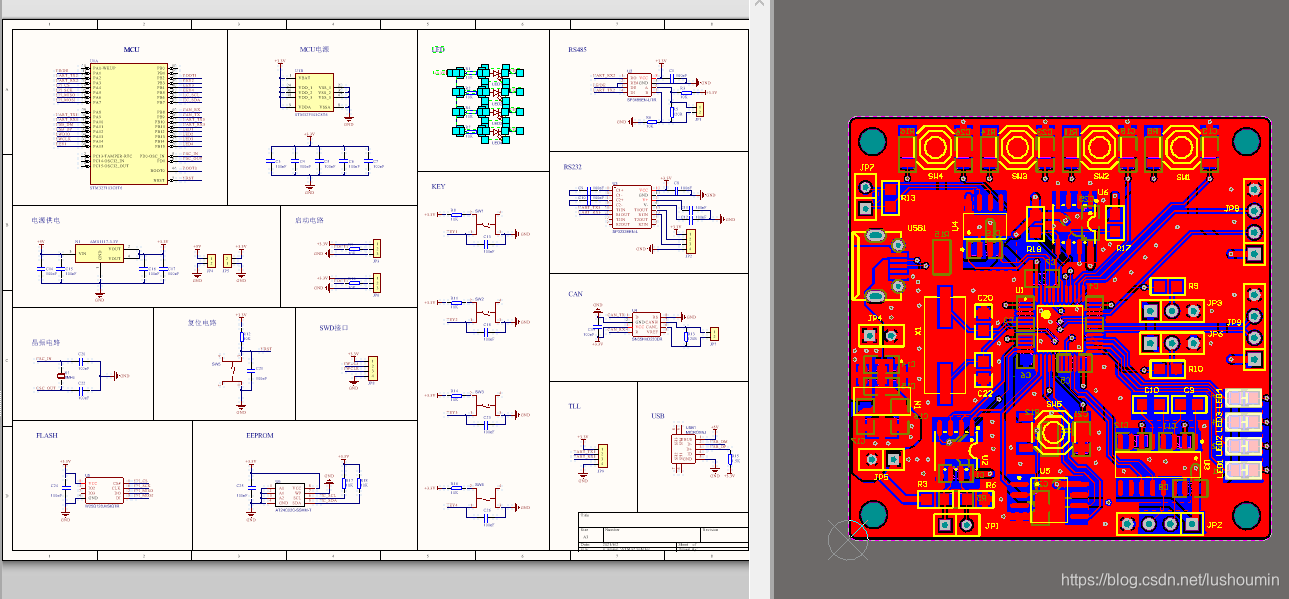1289x599 pixels.
Task: Click the SW5 button footprint on PCB
Action: click(x=1053, y=432)
